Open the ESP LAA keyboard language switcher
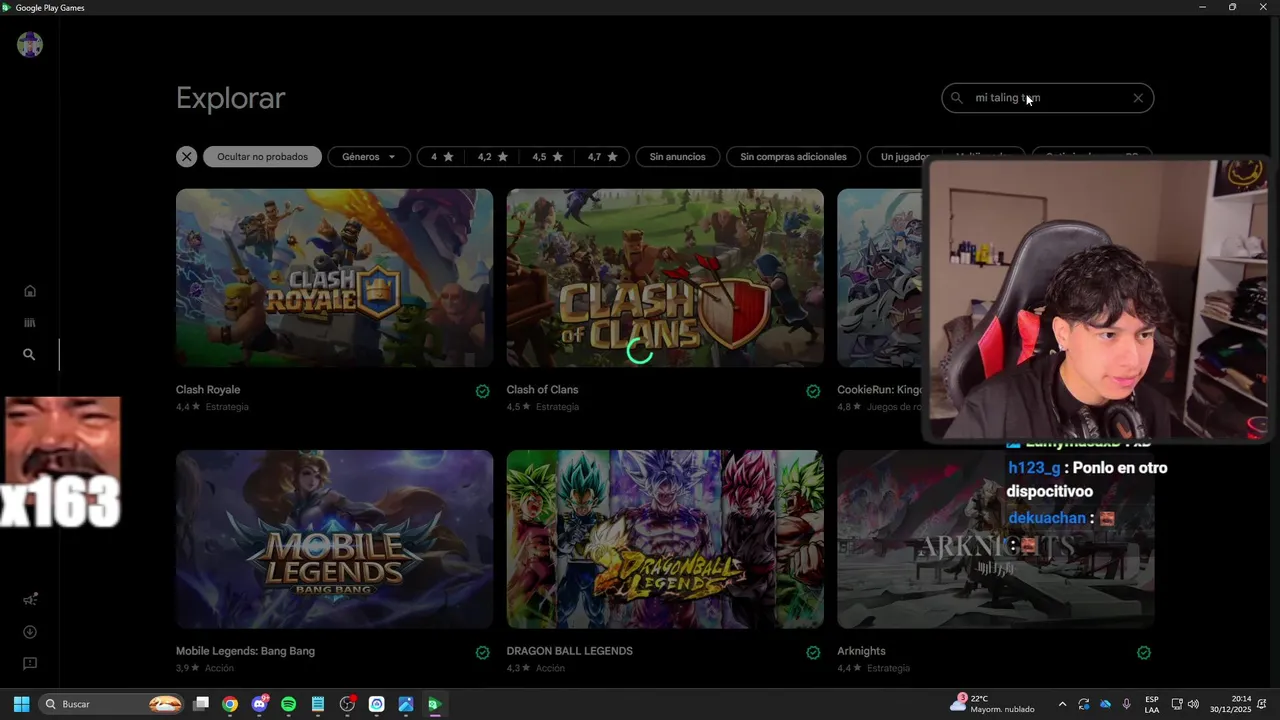Image resolution: width=1280 pixels, height=720 pixels. tap(1152, 704)
